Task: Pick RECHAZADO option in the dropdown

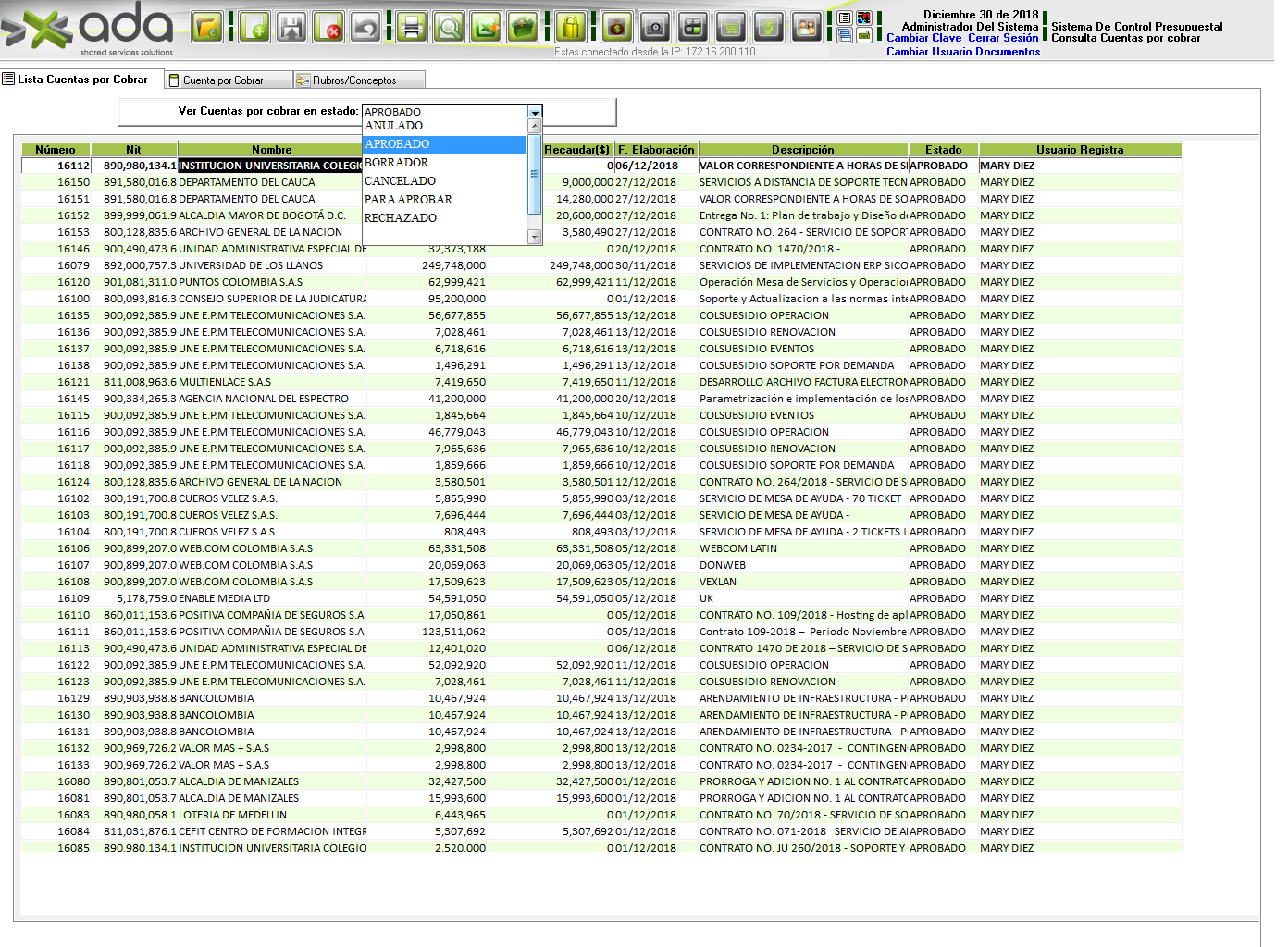Action: (x=401, y=218)
